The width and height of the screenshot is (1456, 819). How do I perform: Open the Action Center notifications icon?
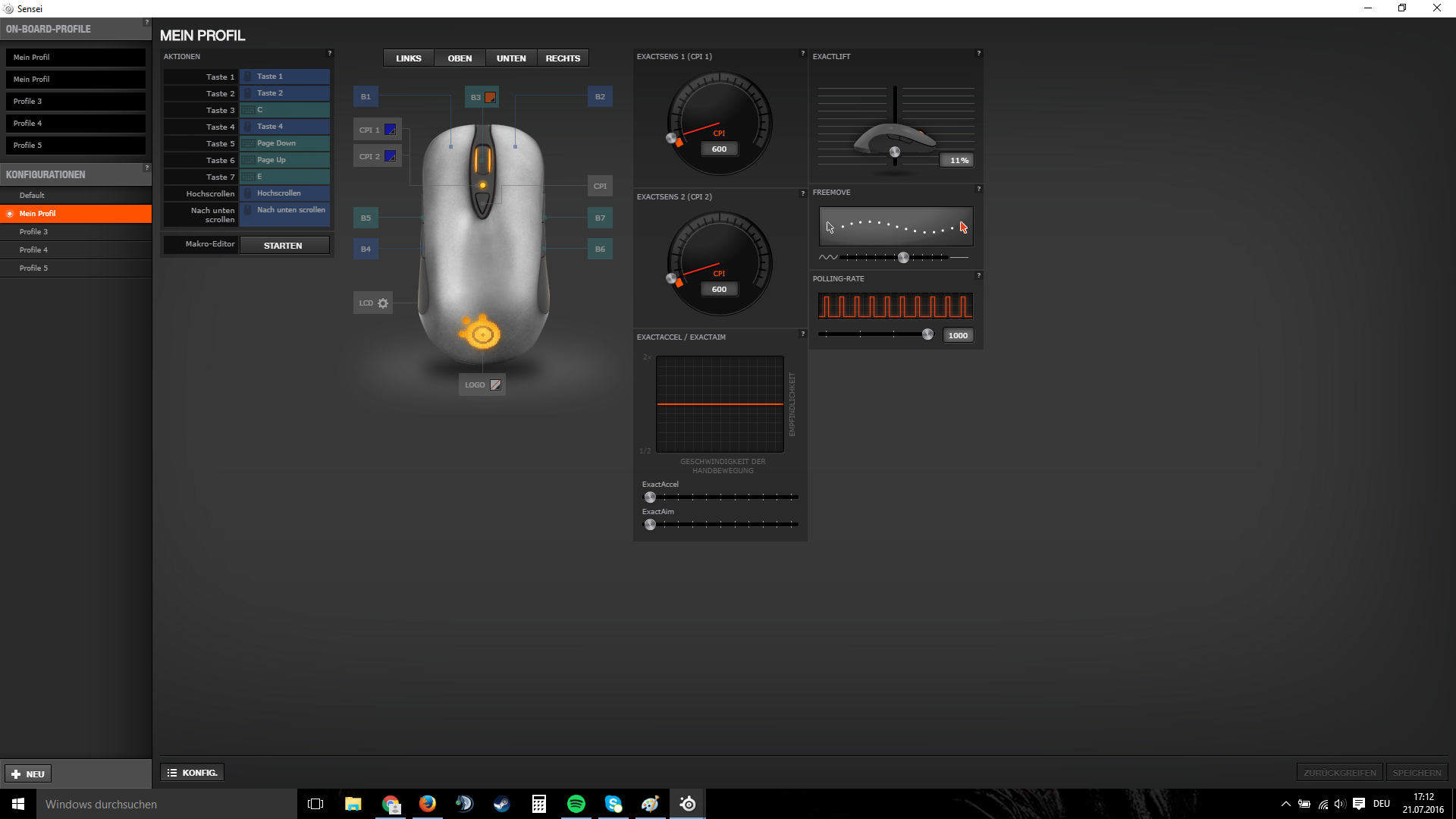[1359, 804]
